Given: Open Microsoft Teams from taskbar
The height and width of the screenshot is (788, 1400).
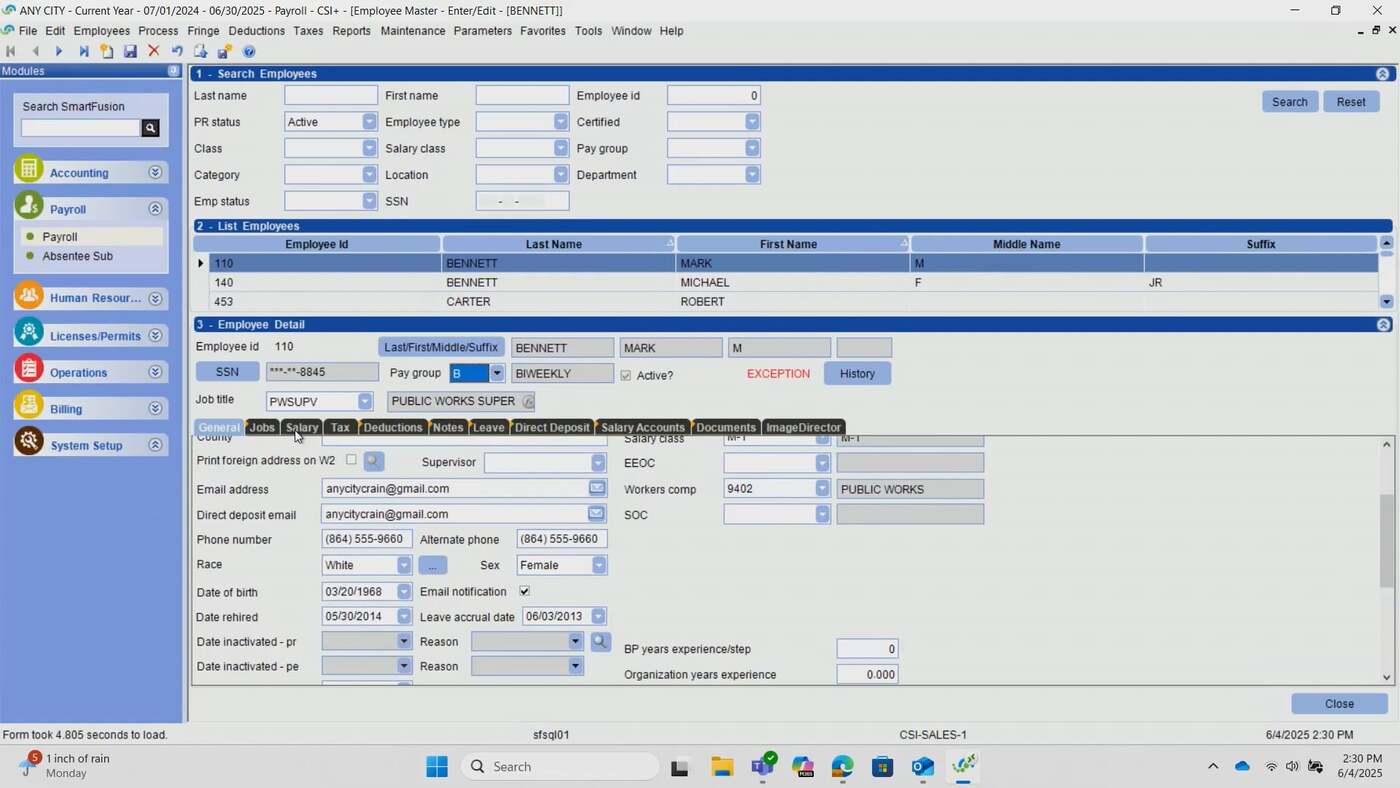Looking at the screenshot, I should [763, 766].
